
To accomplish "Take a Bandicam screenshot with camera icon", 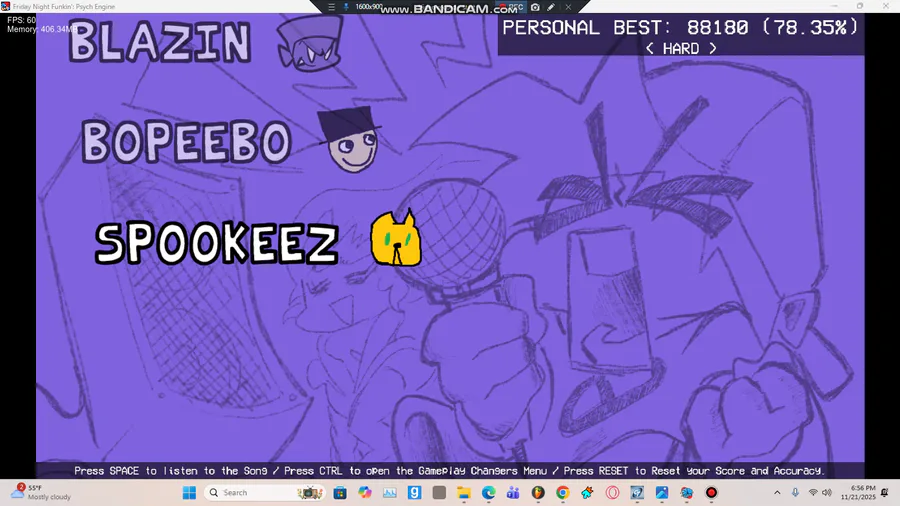I will tap(535, 7).
